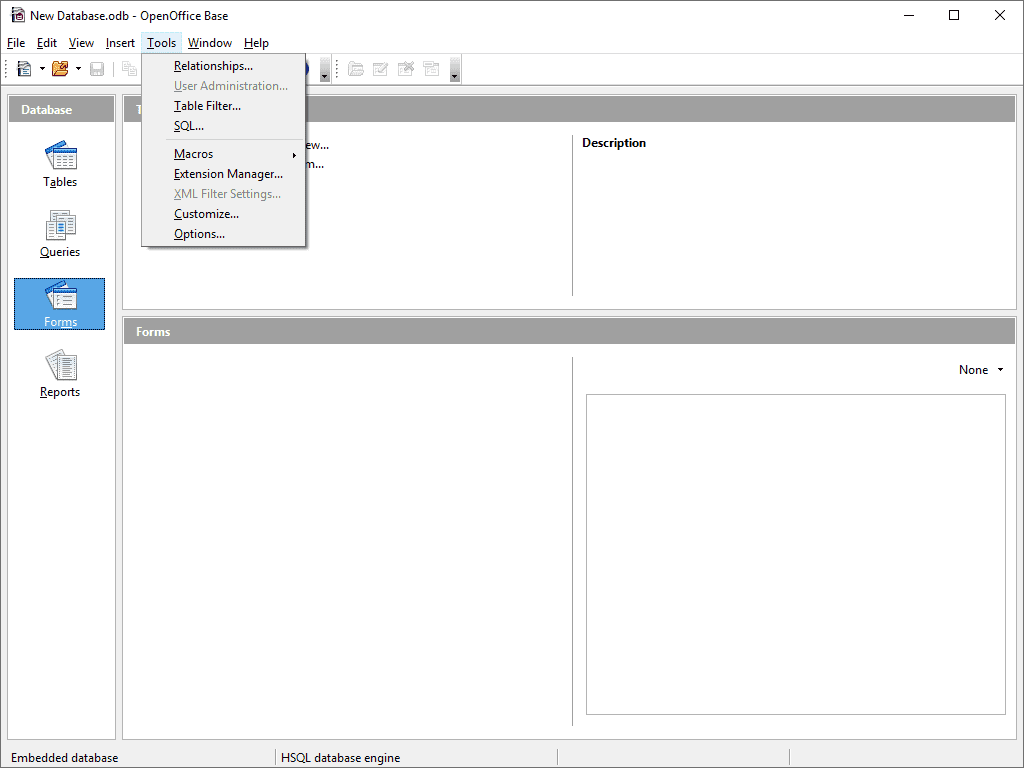Select the Queries icon in Database pane
Image resolution: width=1024 pixels, height=768 pixels.
[60, 234]
